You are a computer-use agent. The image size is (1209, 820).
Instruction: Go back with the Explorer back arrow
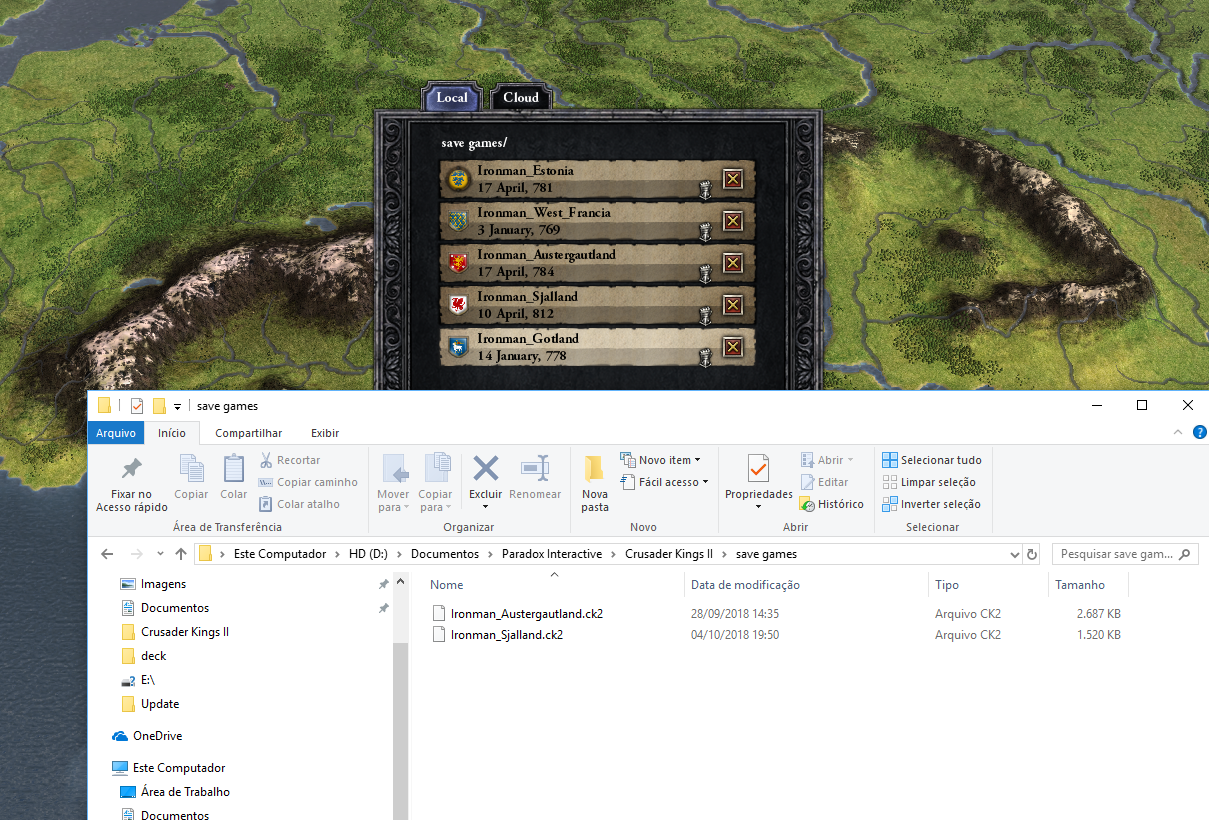pyautogui.click(x=108, y=554)
